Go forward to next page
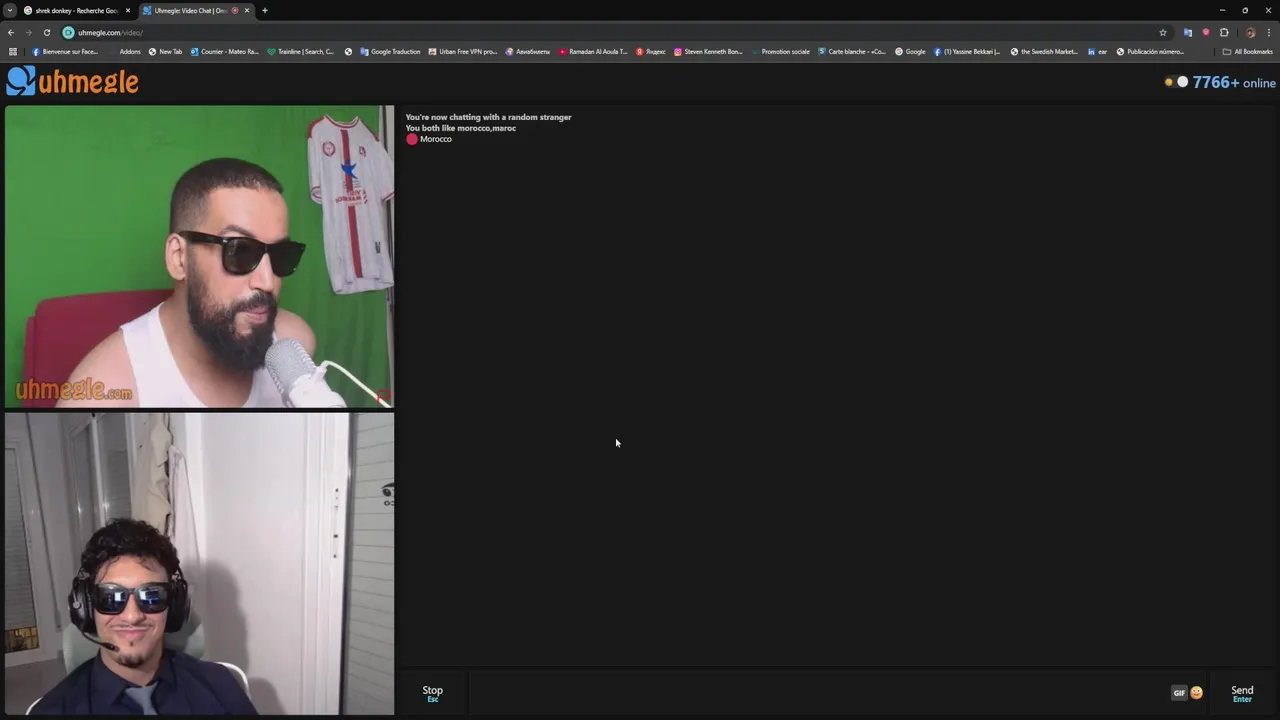Viewport: 1280px width, 720px height. (28, 32)
